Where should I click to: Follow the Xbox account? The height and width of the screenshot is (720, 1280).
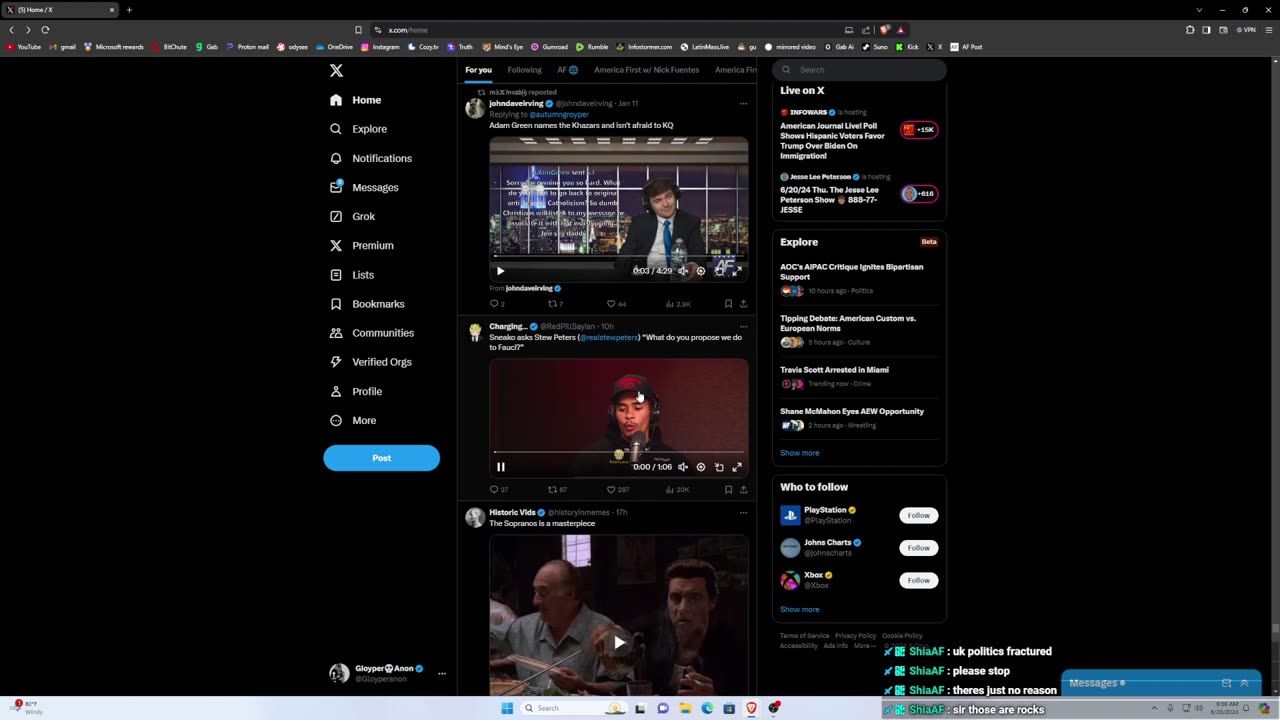tap(918, 580)
